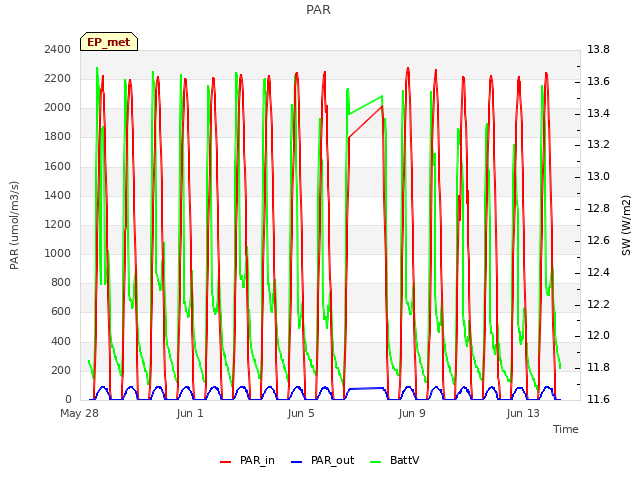640x480 pixels.
Task: Click the 12.2 right axis value
Action: pyautogui.click(x=598, y=304)
